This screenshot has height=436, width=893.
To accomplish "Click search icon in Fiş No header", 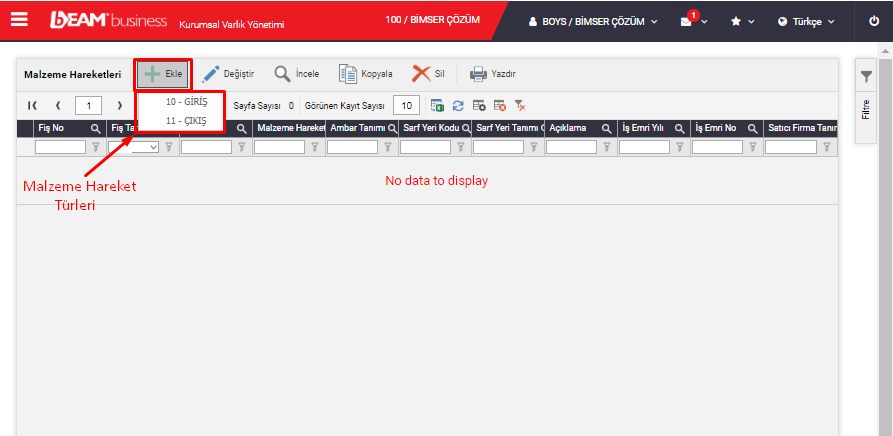I will pos(96,129).
